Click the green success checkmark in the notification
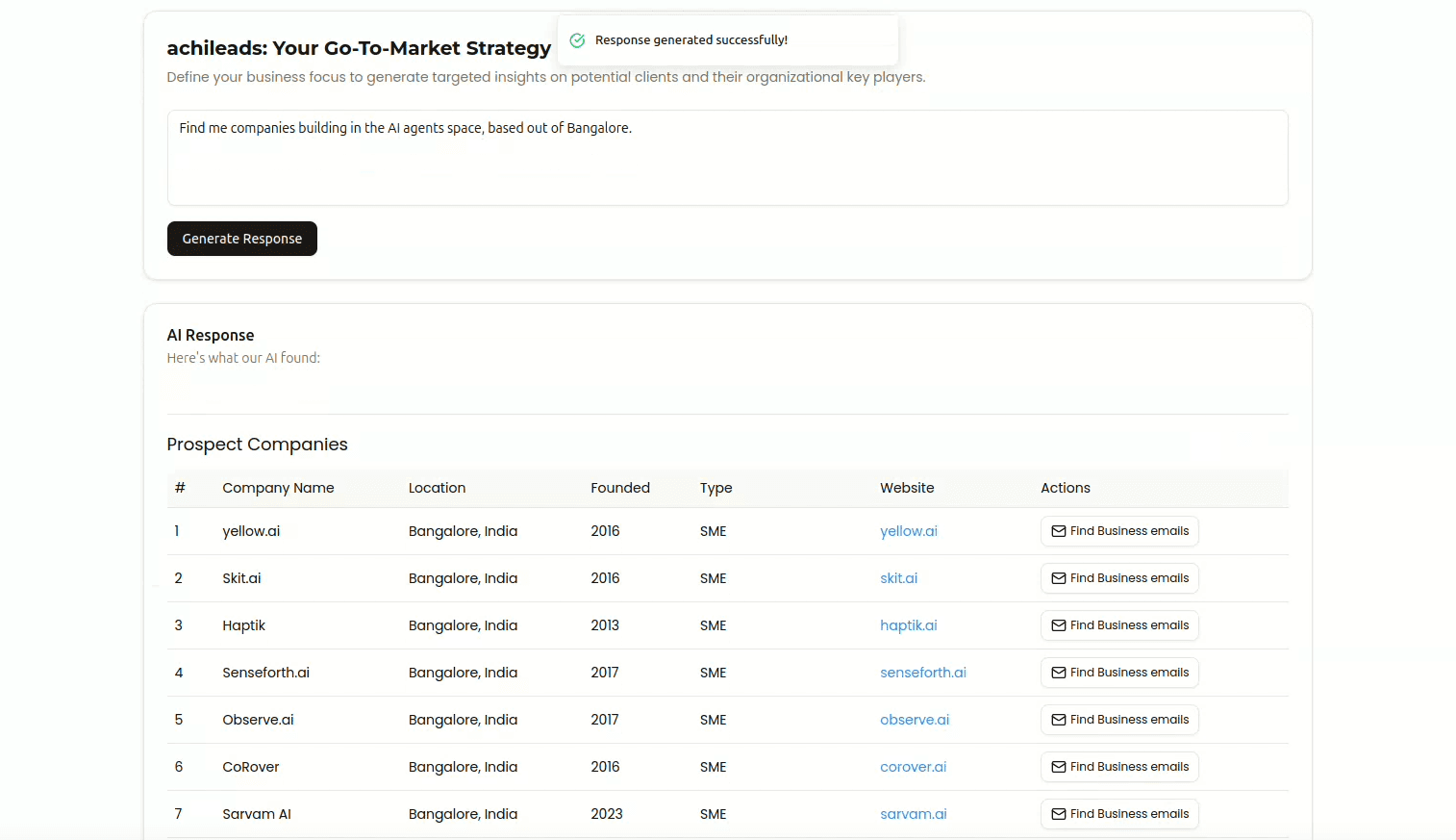 578,39
